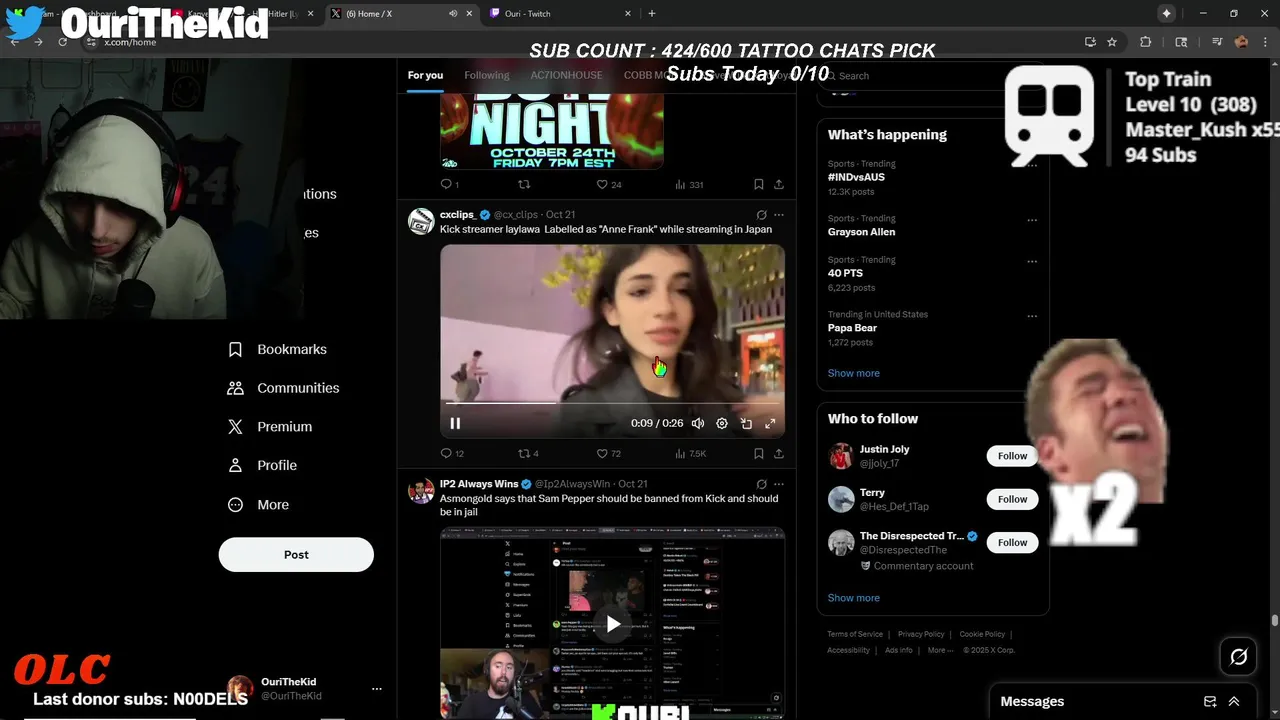View analytics showing 331 views
The height and width of the screenshot is (720, 1280).
point(689,184)
